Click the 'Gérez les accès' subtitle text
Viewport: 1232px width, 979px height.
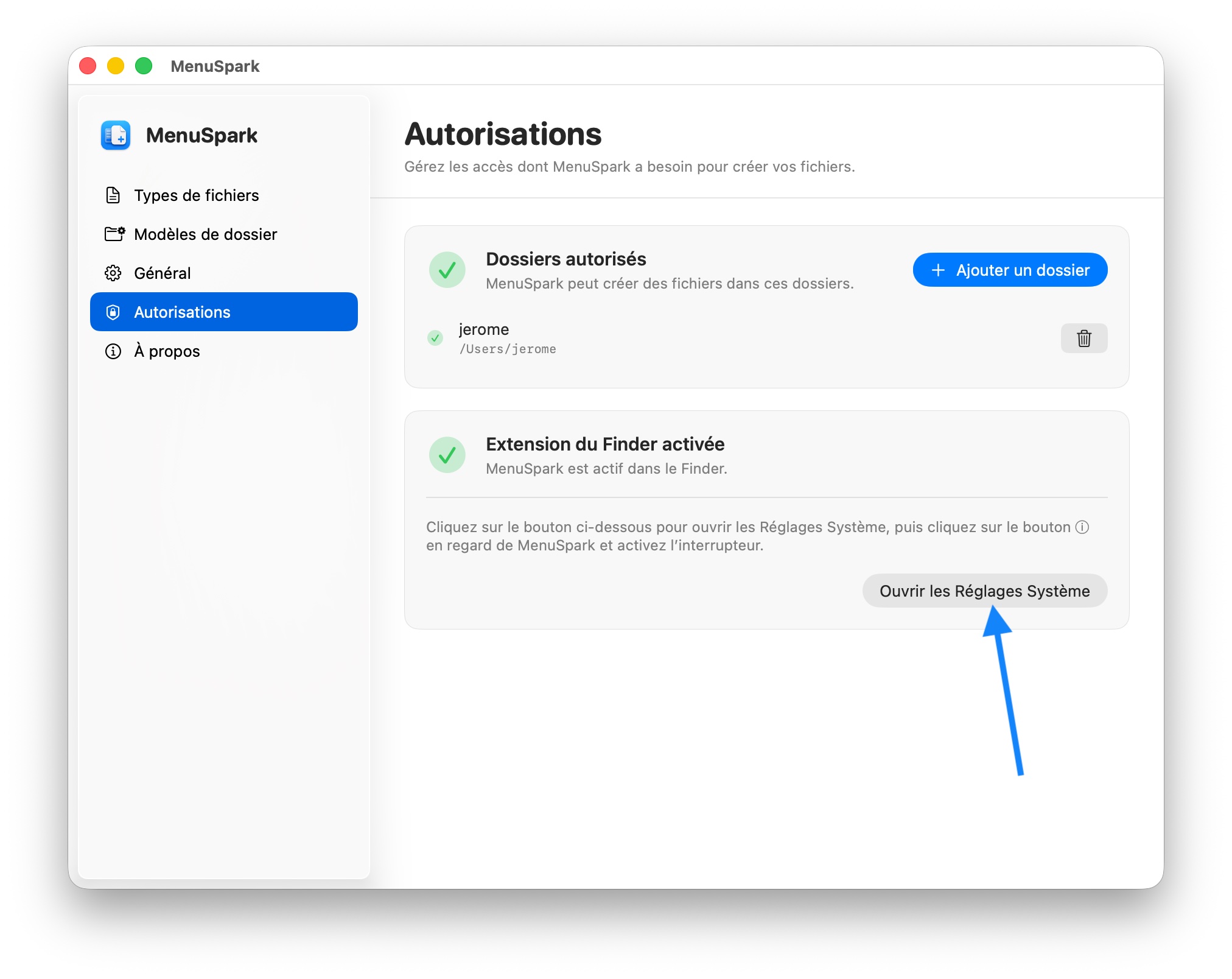point(630,167)
